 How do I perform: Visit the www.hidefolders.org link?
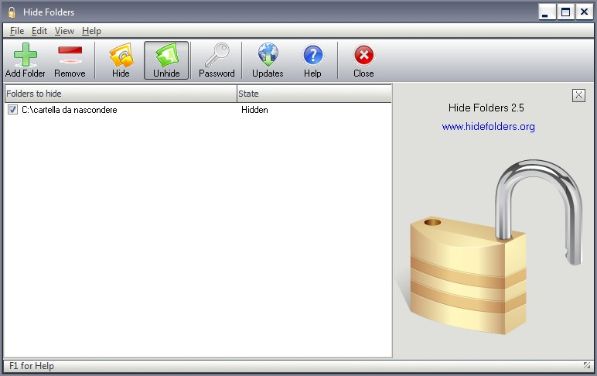click(x=488, y=126)
